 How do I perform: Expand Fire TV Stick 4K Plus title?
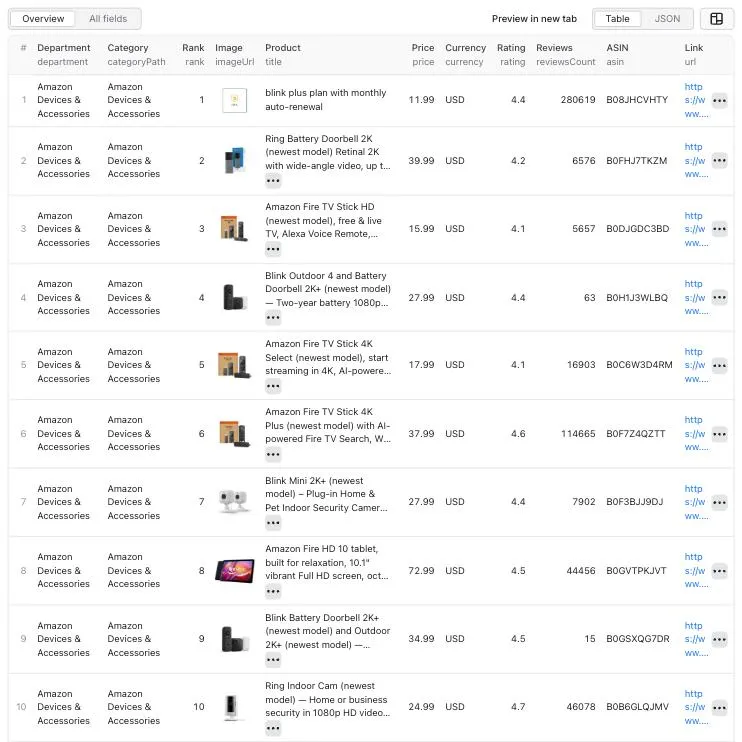pos(273,455)
